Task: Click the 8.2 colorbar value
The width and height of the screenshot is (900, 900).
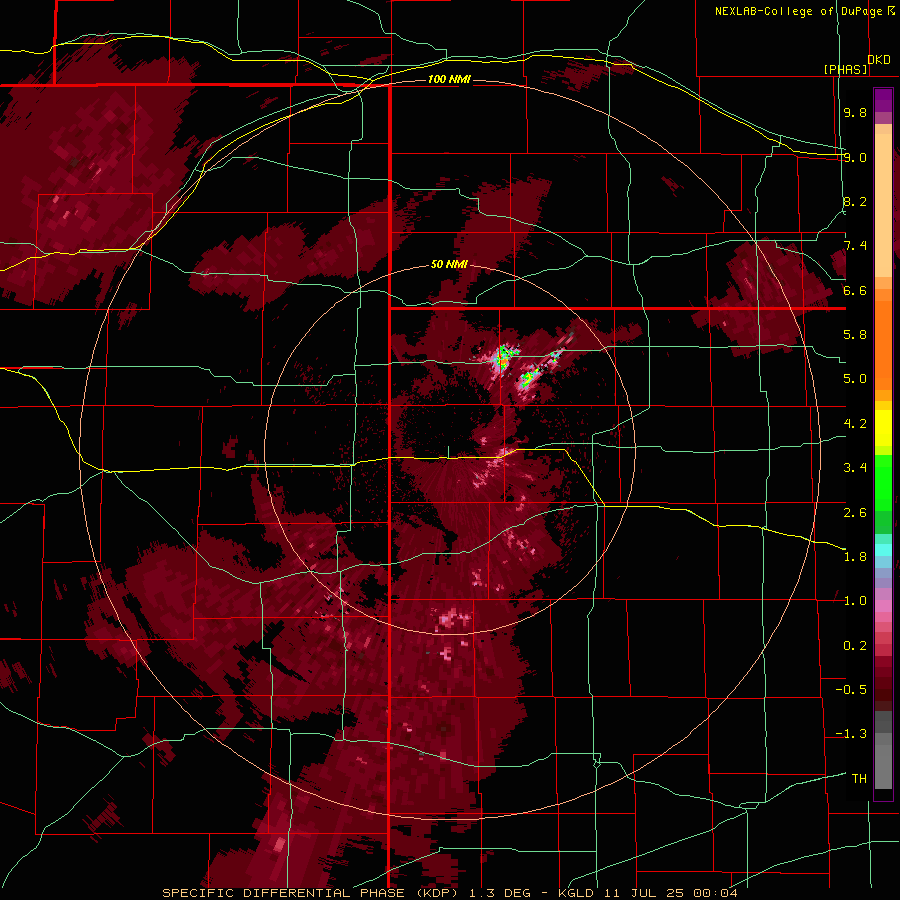Action: [x=855, y=201]
